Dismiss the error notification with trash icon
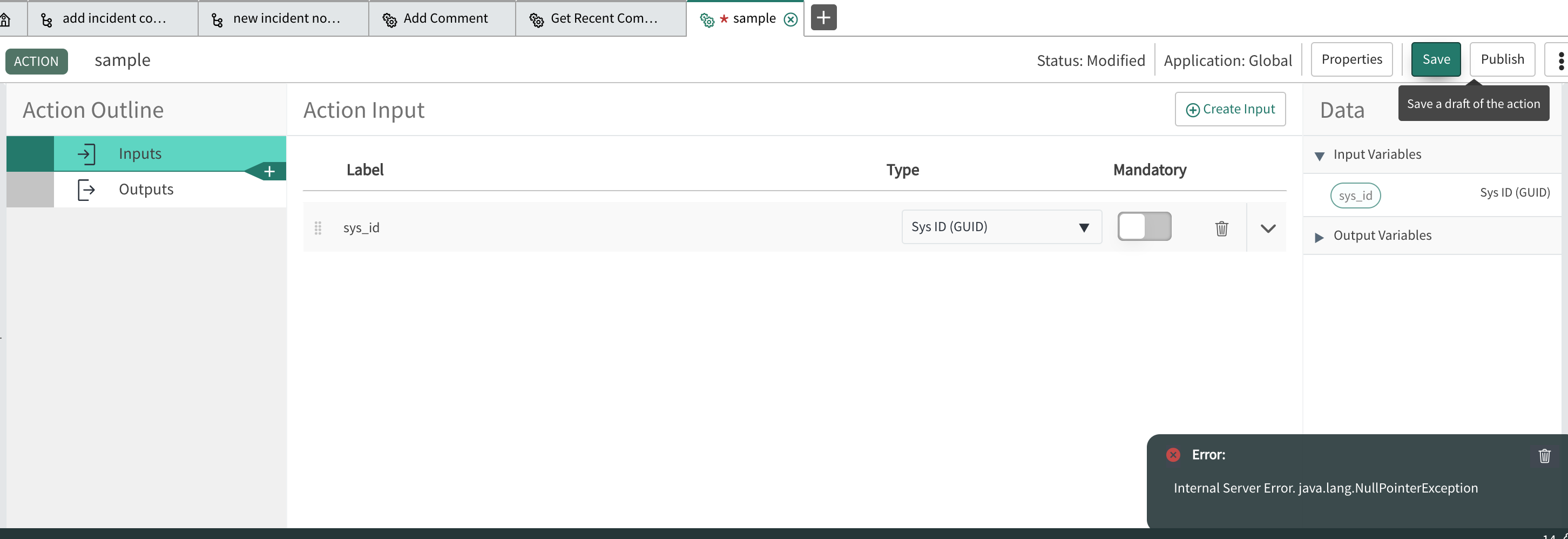Image resolution: width=1568 pixels, height=539 pixels. (1544, 456)
